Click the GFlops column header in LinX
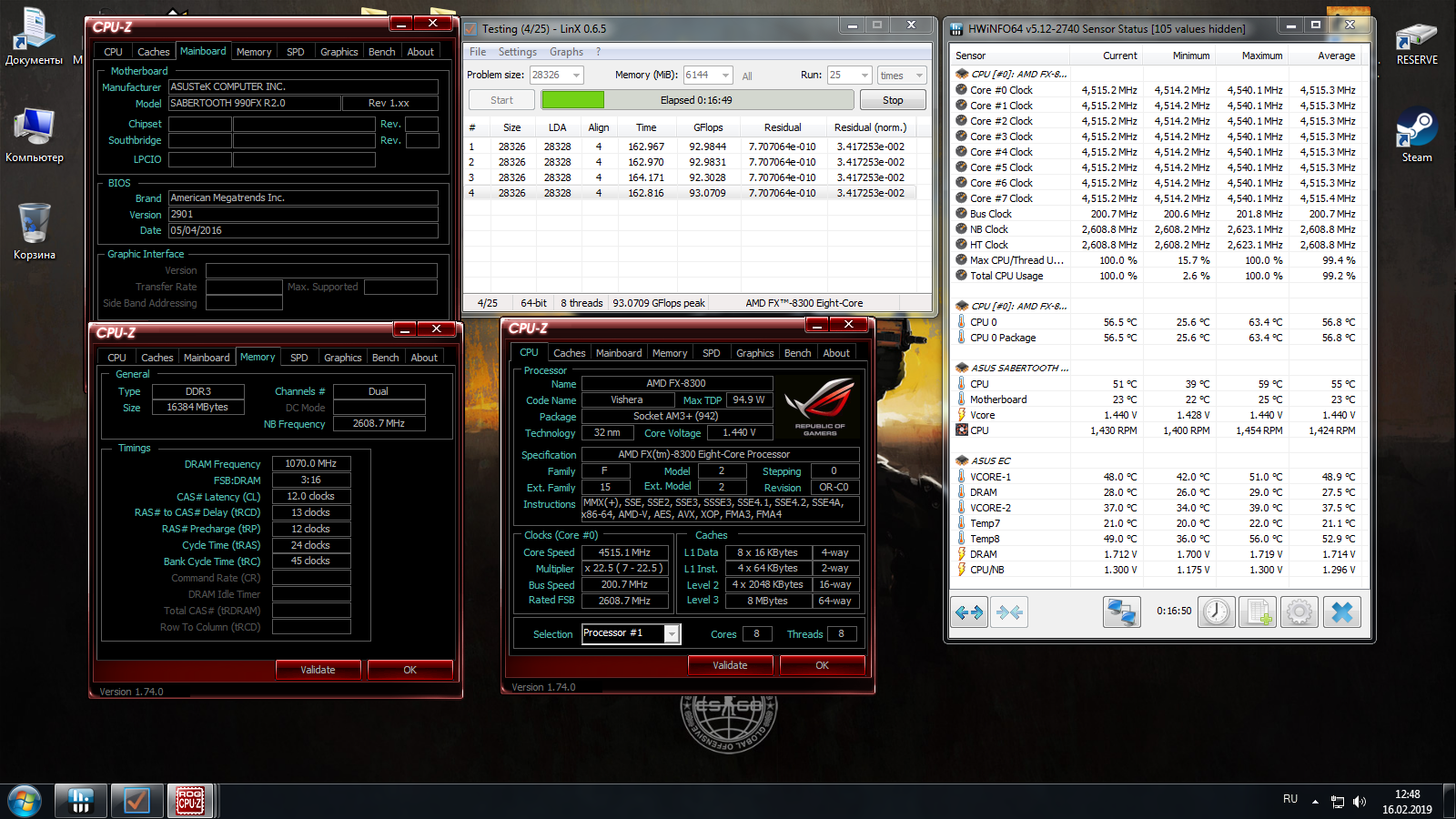Screen dimensions: 1456x819 pos(708,127)
